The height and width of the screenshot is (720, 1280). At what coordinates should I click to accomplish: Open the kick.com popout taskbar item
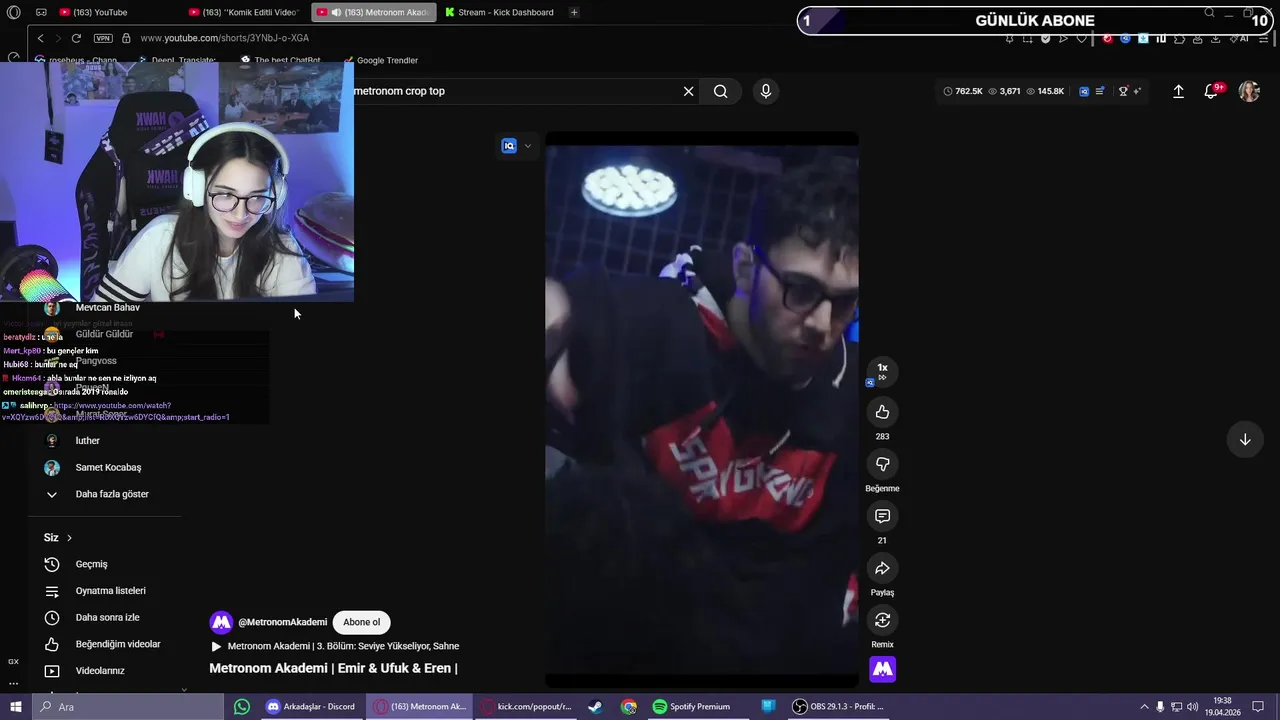(526, 707)
